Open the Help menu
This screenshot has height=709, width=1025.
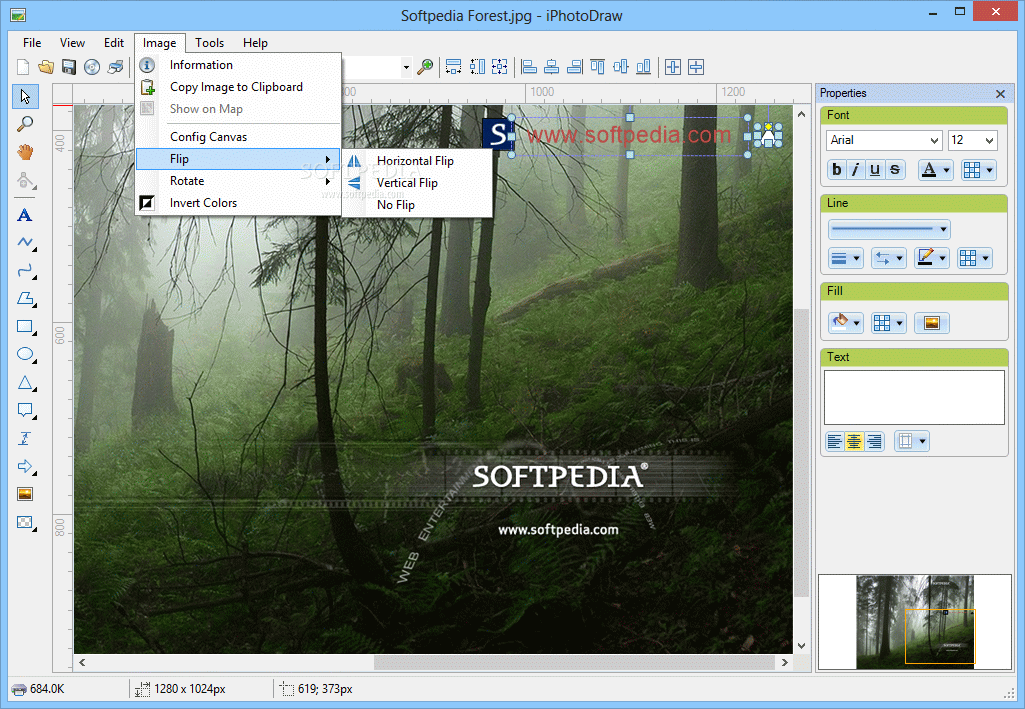255,42
